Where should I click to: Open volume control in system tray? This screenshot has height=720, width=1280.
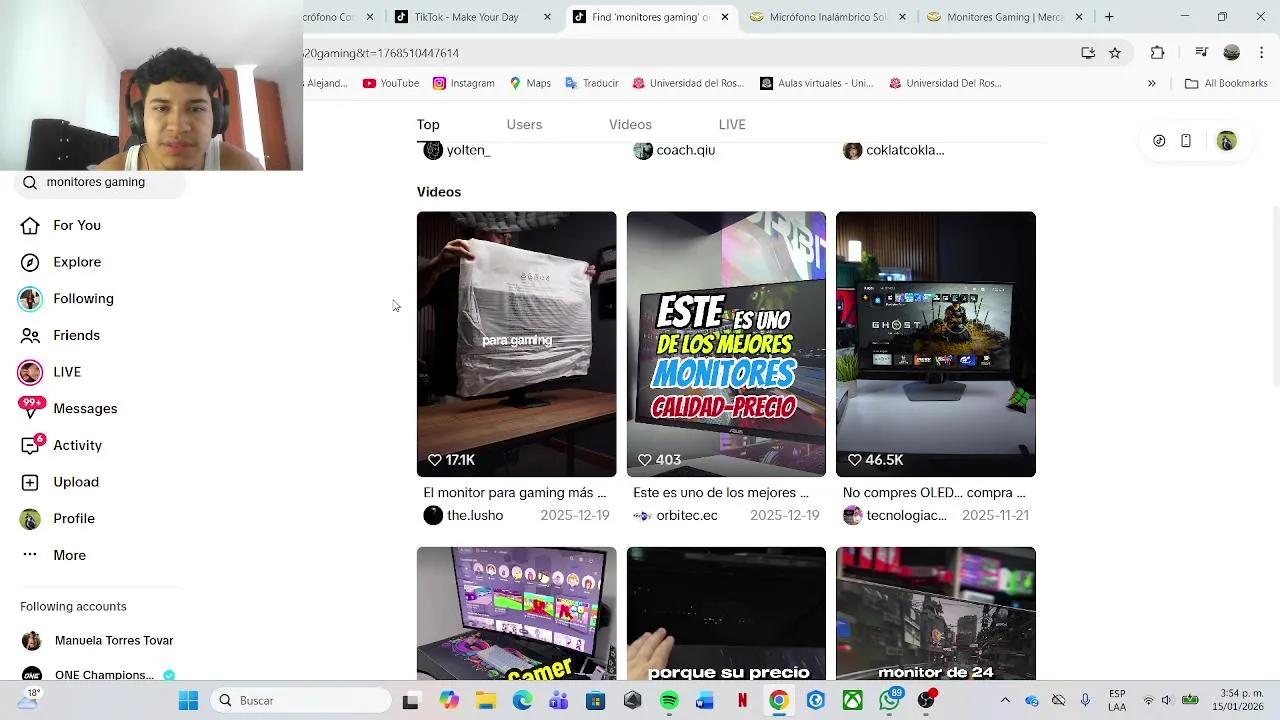click(1166, 701)
